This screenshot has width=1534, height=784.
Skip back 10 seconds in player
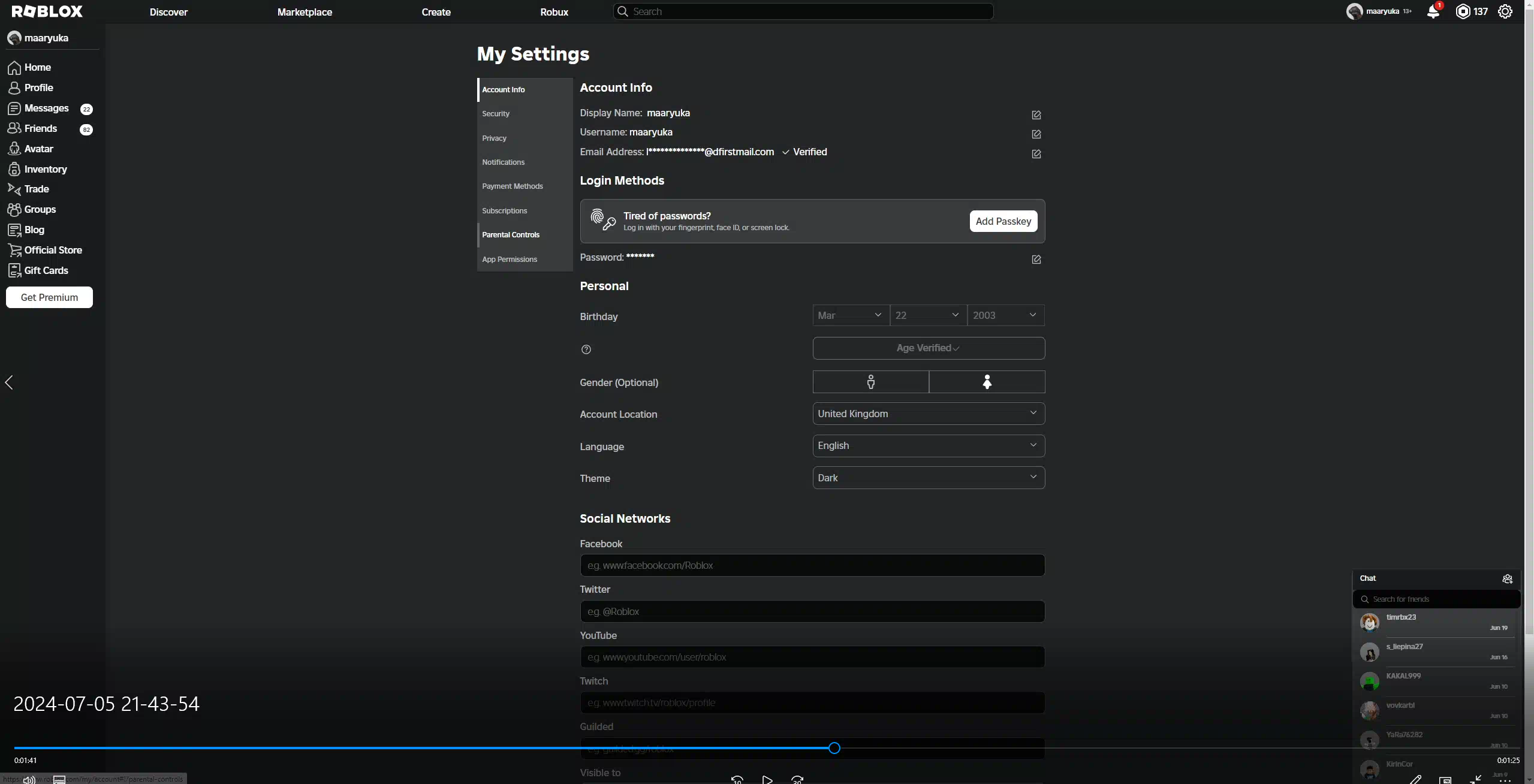coord(737,780)
